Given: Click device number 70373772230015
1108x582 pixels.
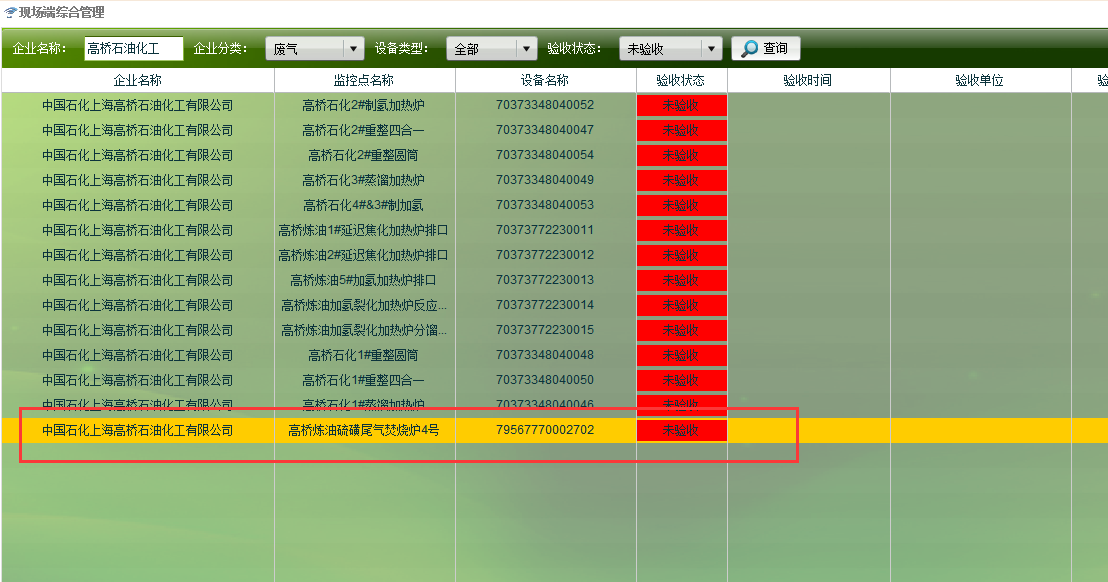Looking at the screenshot, I should pos(545,330).
